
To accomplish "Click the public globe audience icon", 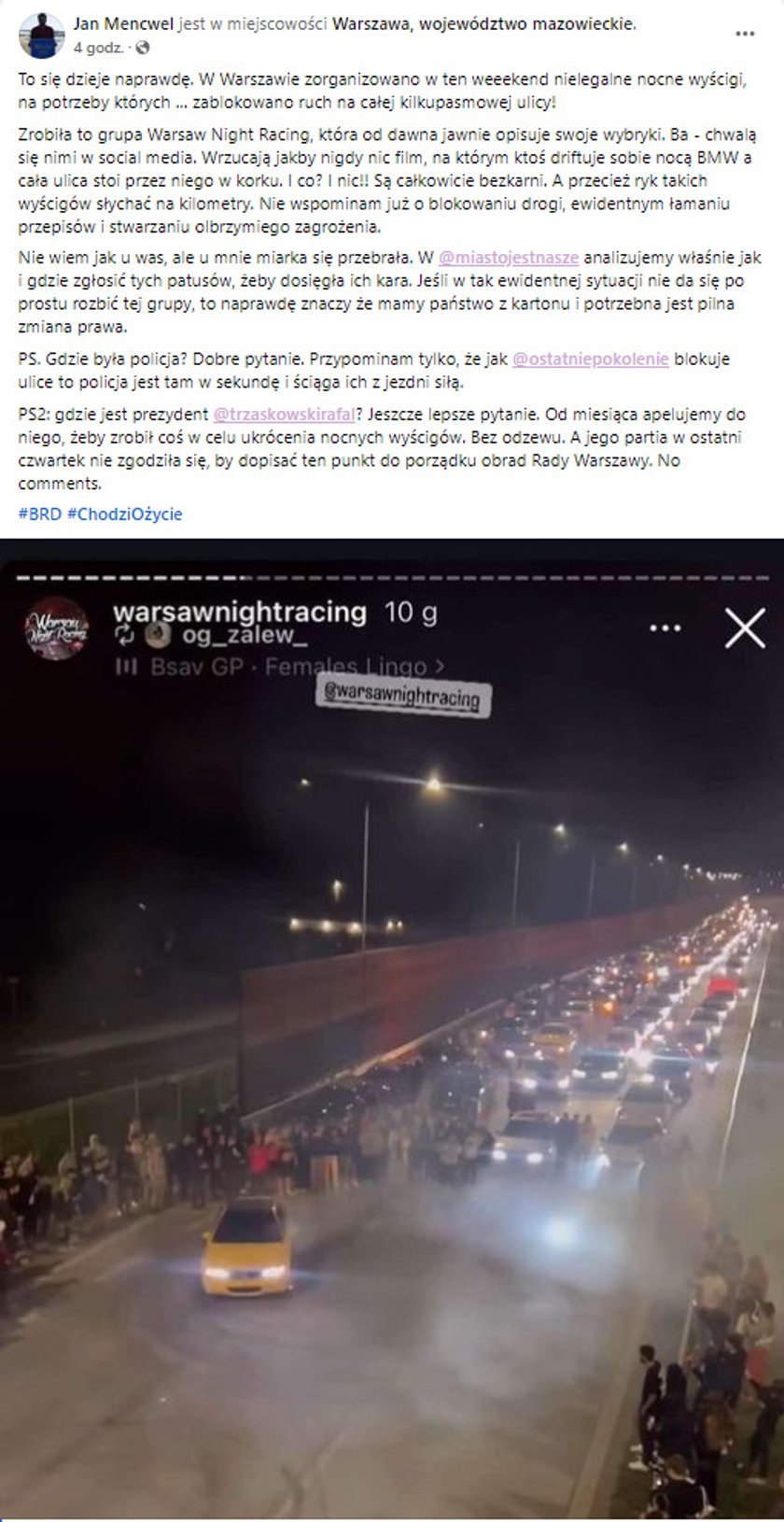I will coord(140,47).
